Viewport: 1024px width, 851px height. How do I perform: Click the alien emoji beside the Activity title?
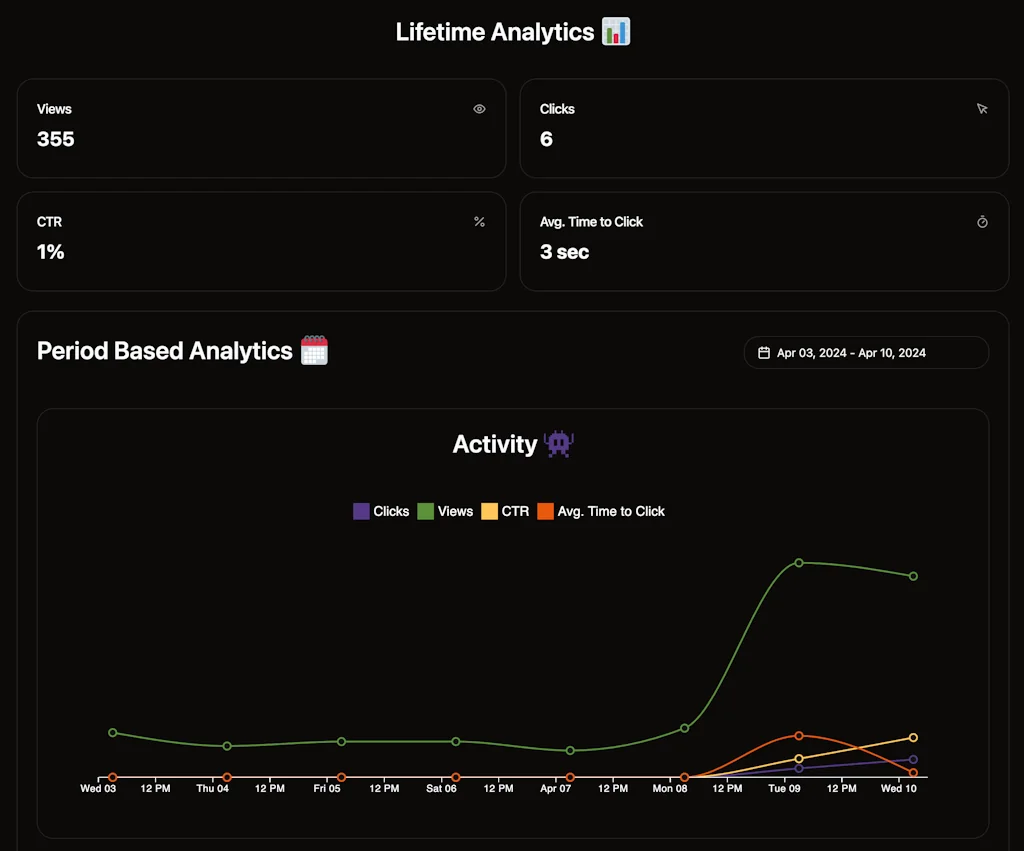click(x=558, y=444)
